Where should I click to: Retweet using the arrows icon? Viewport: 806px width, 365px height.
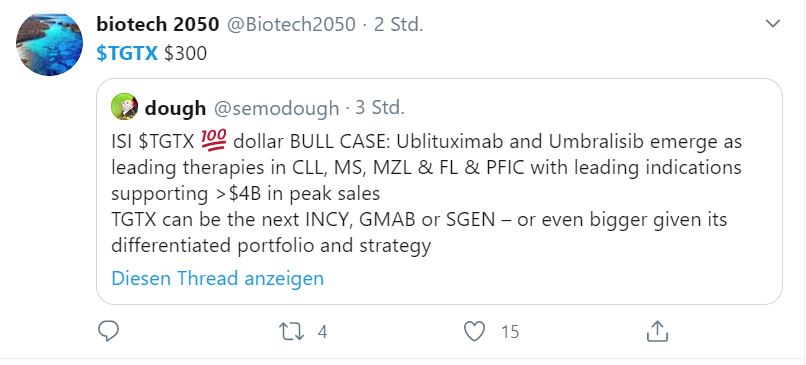pyautogui.click(x=291, y=332)
